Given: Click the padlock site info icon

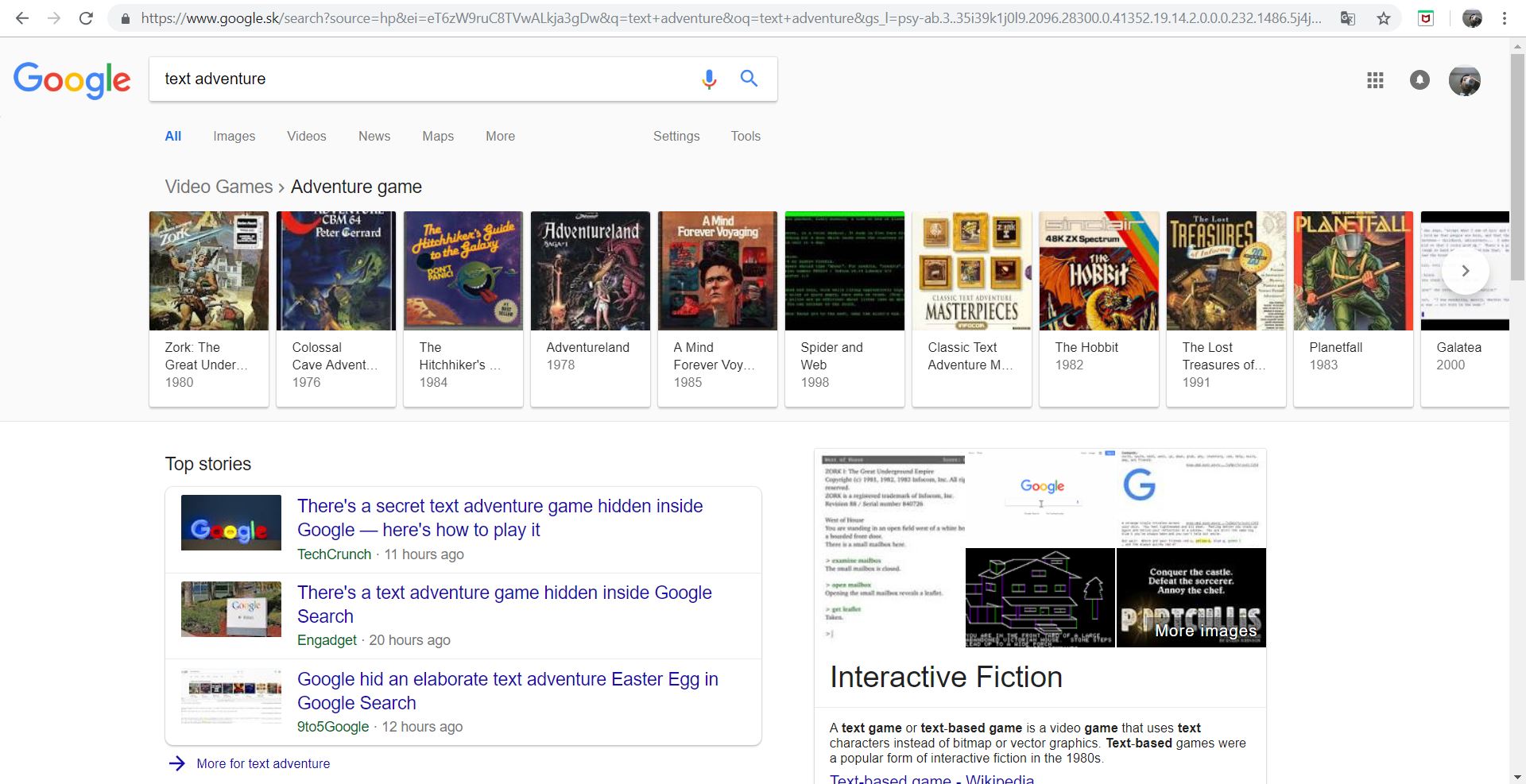Looking at the screenshot, I should pos(125,18).
